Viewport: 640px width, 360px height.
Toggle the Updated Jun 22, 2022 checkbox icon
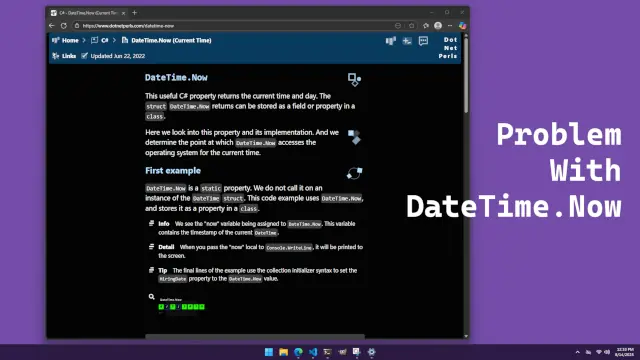84,56
